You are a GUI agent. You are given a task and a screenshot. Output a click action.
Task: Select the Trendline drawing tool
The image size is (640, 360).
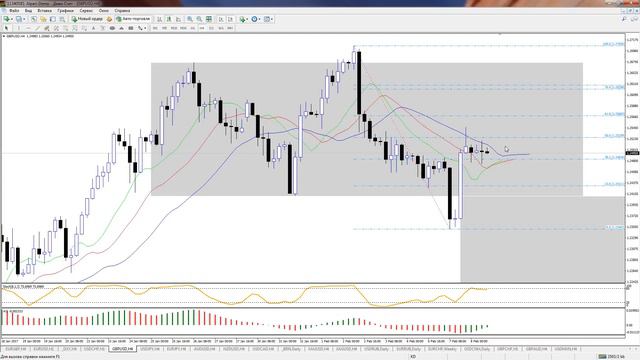(x=38, y=28)
